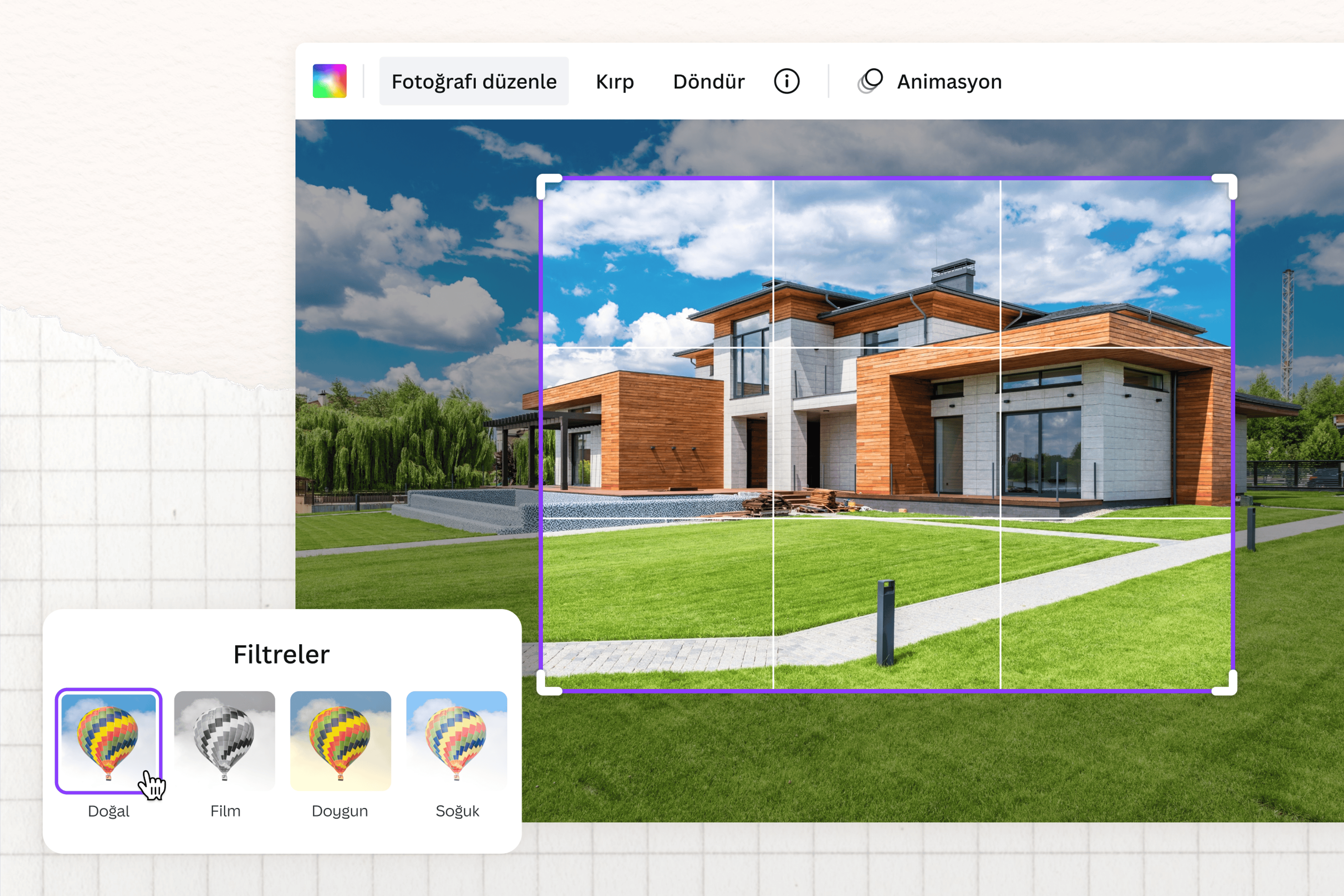Screen dimensions: 1344x896
Task: Select the Doğal filter thumbnail
Action: point(109,741)
